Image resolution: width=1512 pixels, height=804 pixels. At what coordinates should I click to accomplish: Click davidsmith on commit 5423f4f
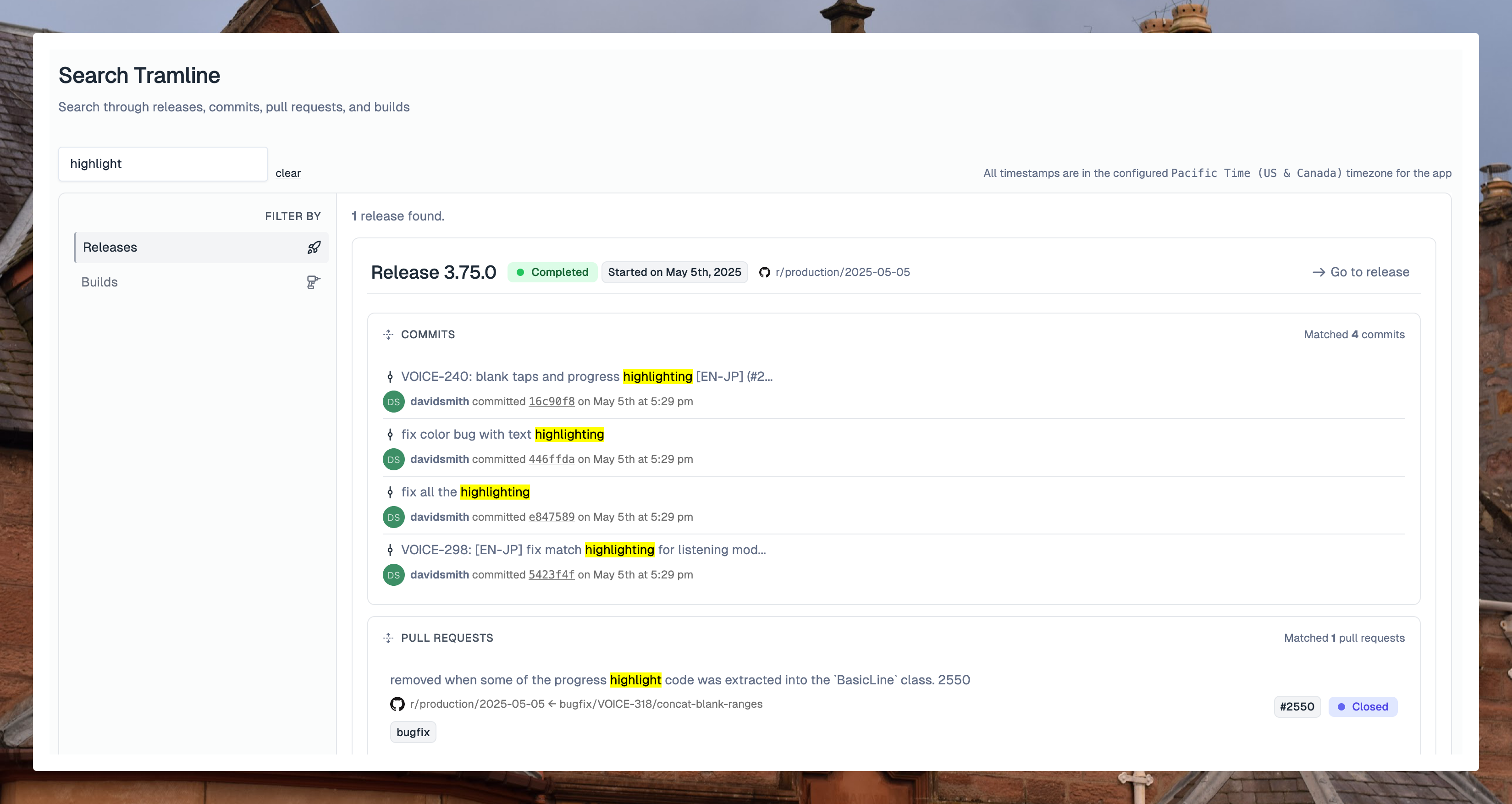(439, 574)
